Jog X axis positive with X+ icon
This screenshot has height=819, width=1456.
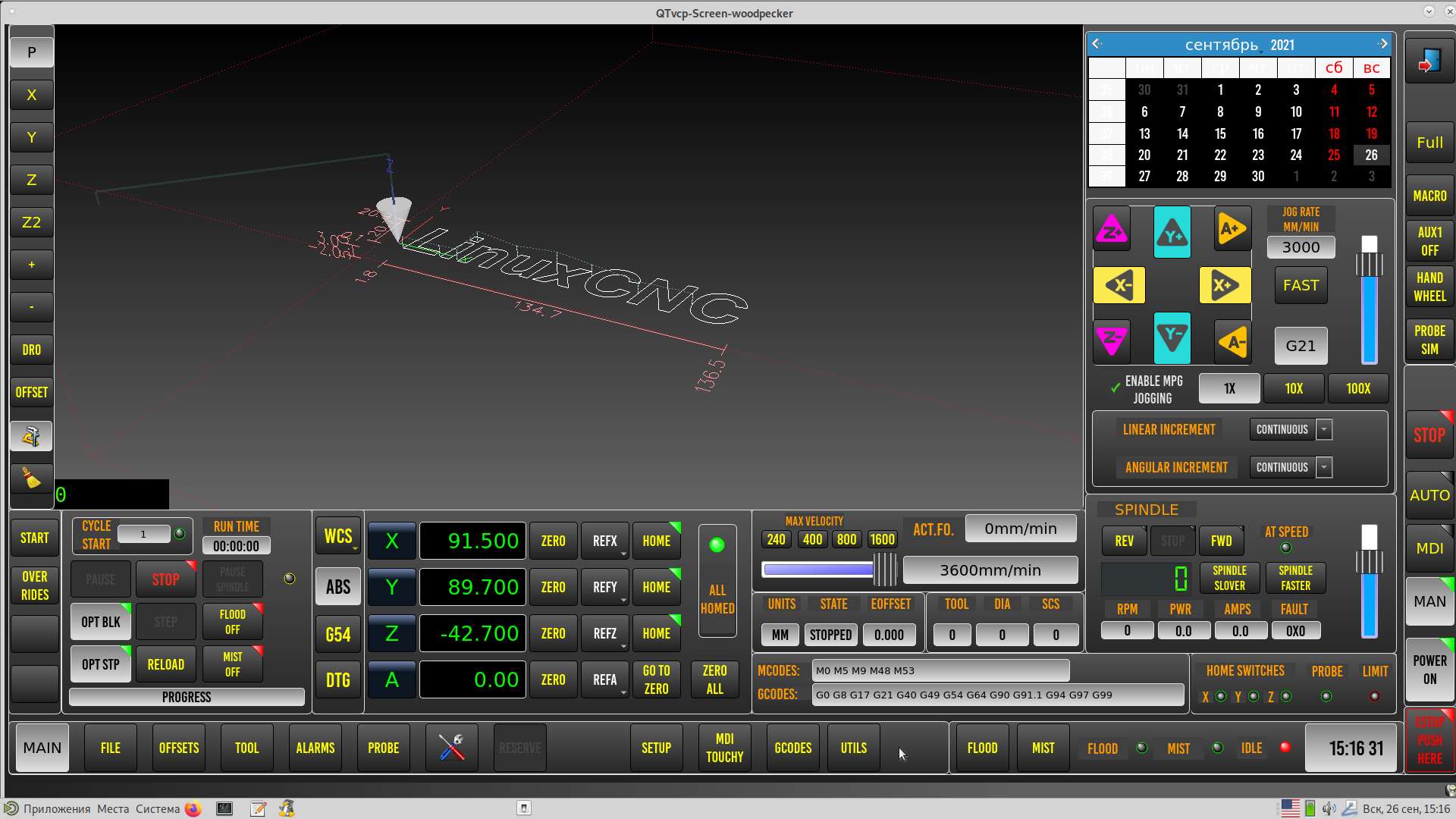click(x=1225, y=285)
